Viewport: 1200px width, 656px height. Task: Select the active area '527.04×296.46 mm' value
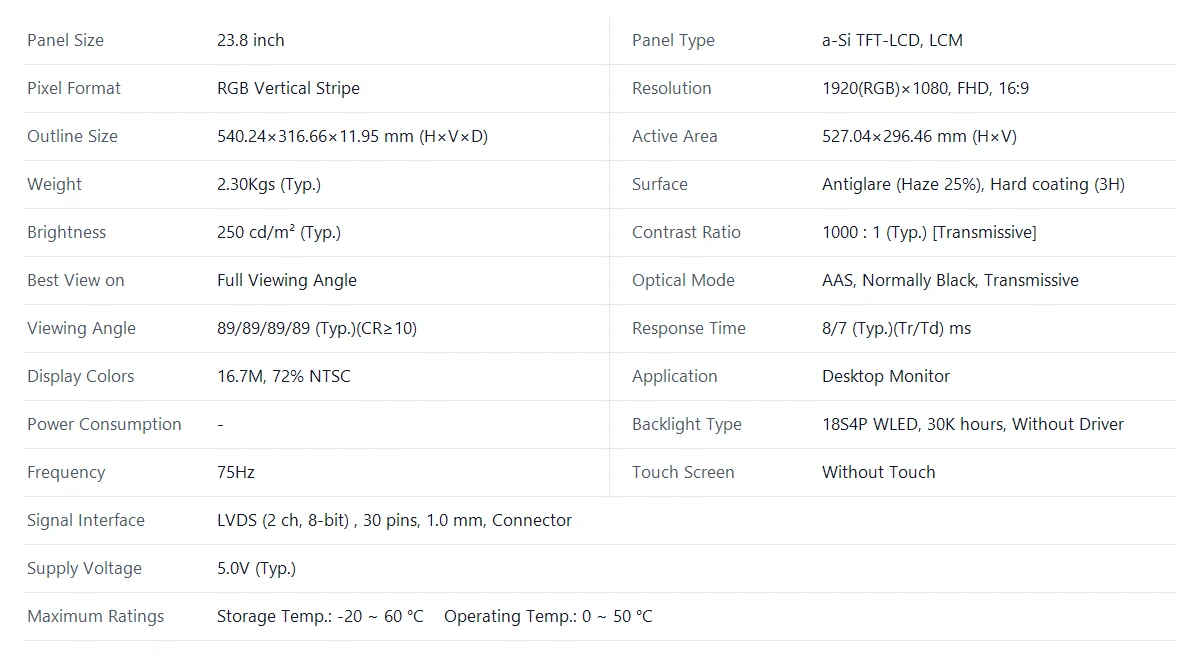895,136
